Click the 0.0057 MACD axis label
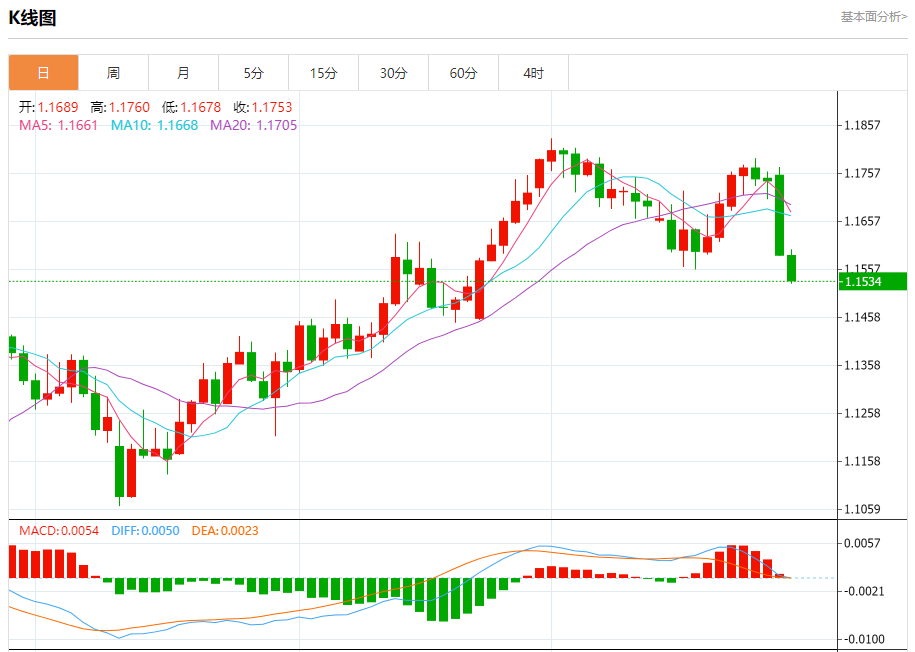 [862, 543]
